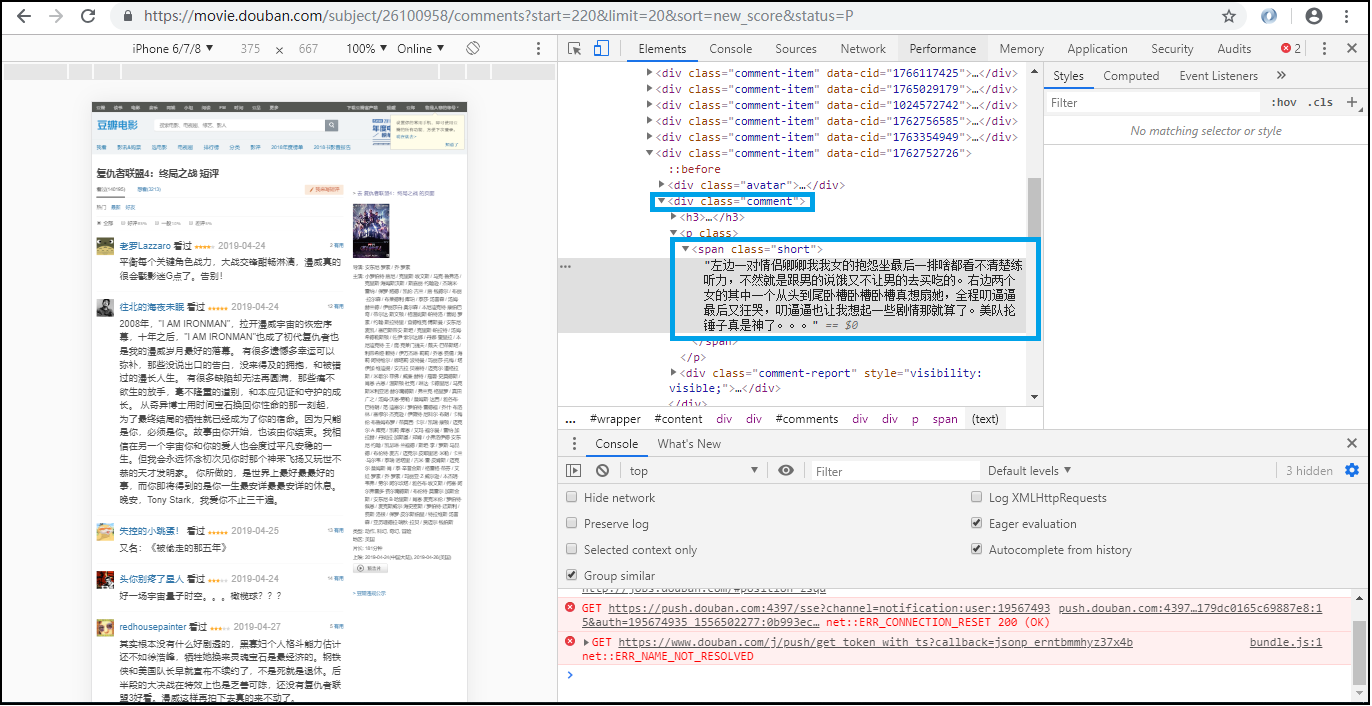This screenshot has width=1372, height=706.
Task: Enable Log XMLHttpRequests checkbox
Action: point(977,497)
